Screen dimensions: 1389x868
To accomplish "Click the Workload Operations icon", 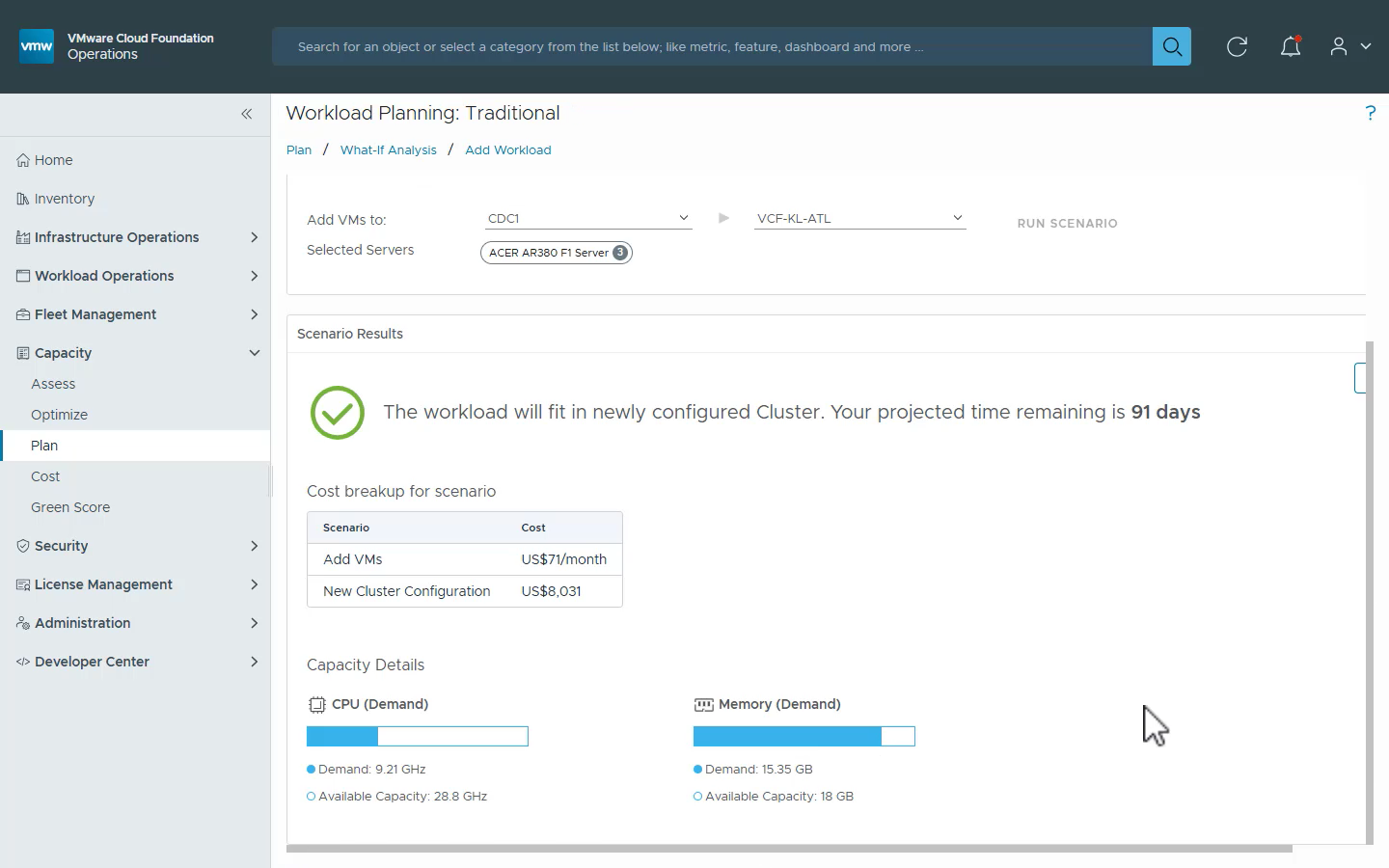I will [23, 276].
